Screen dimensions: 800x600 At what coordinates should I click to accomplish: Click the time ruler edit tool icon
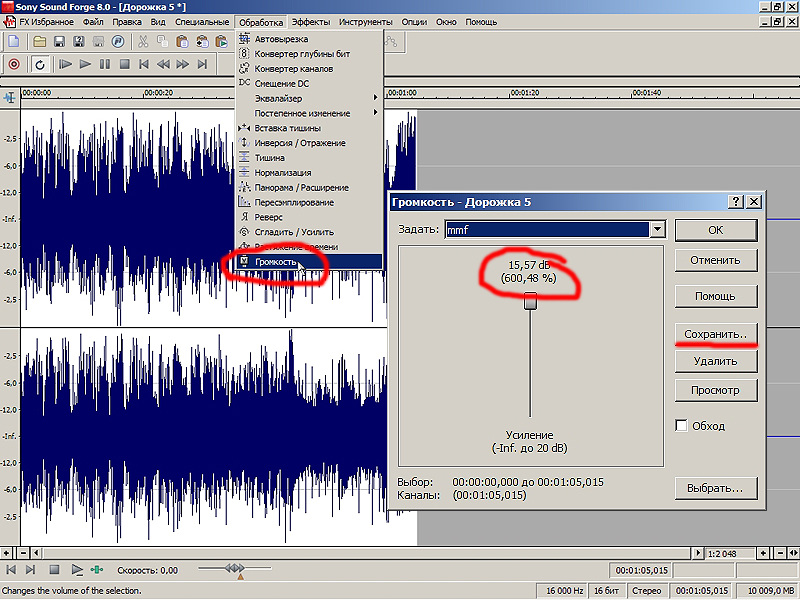pos(10,97)
